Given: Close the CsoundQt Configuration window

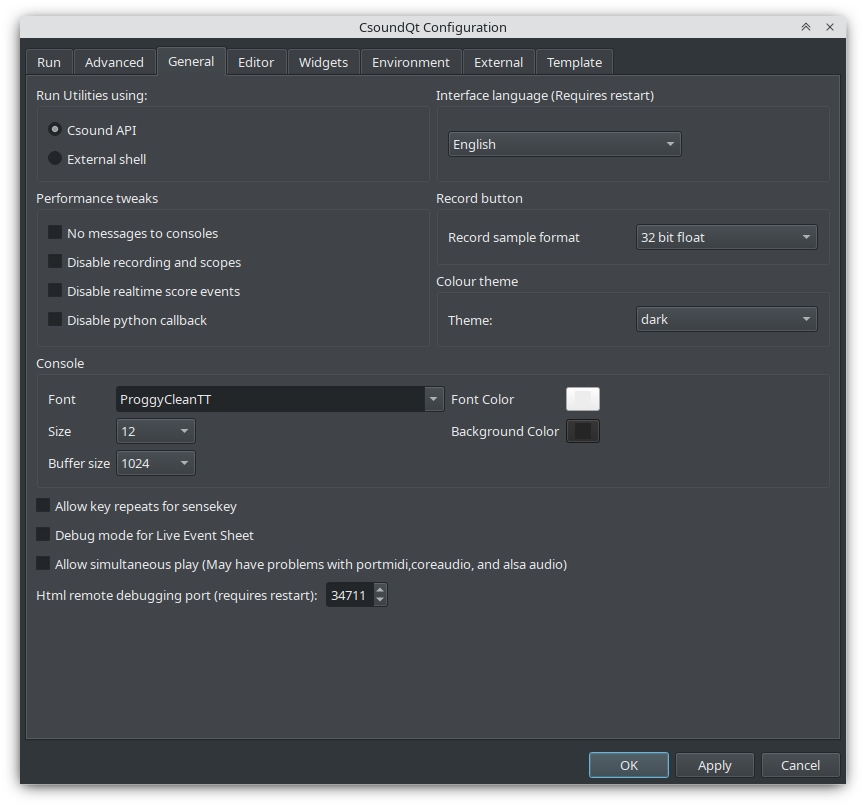Looking at the screenshot, I should (x=830, y=27).
